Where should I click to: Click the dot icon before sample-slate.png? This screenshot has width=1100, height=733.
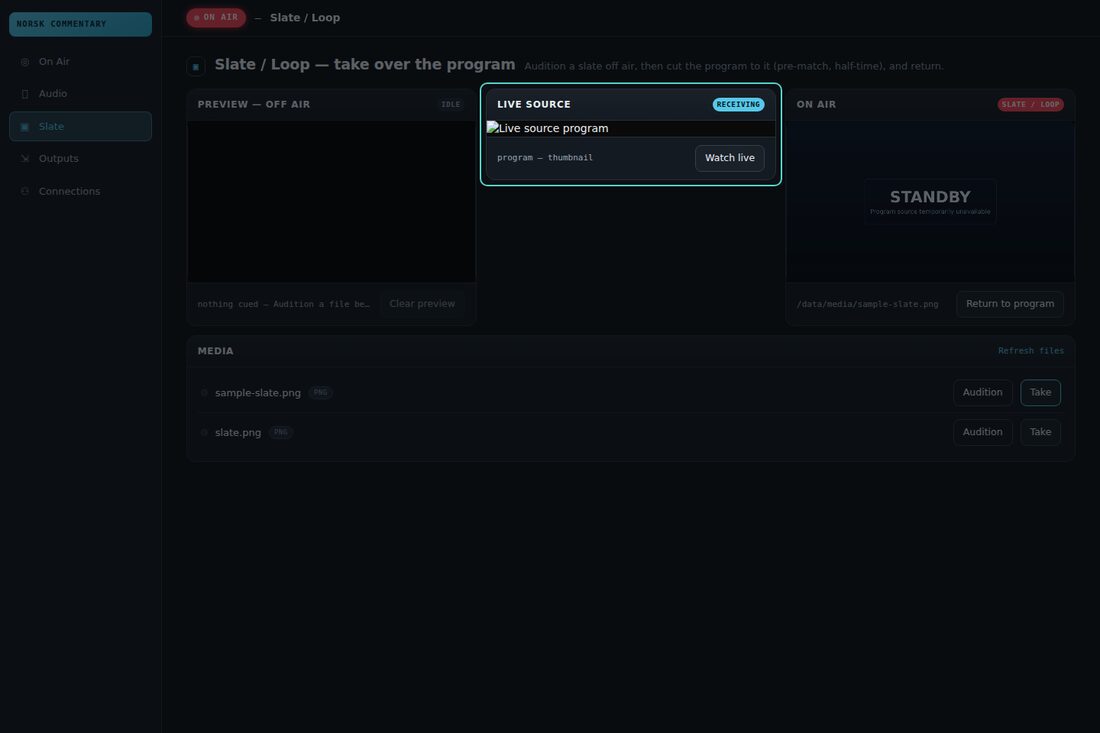(204, 393)
